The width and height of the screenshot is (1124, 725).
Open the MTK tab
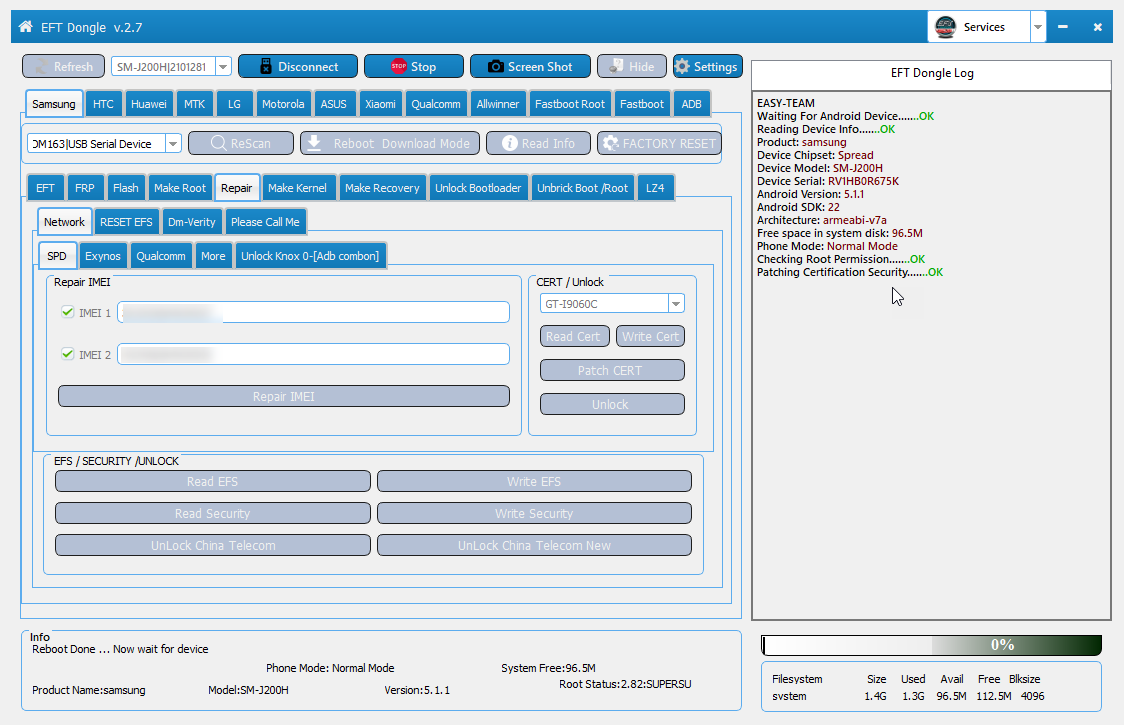[x=194, y=104]
